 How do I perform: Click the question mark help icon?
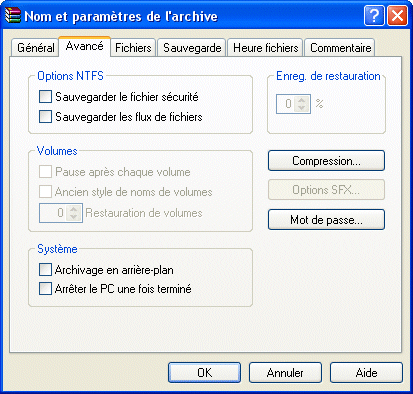coord(374,16)
